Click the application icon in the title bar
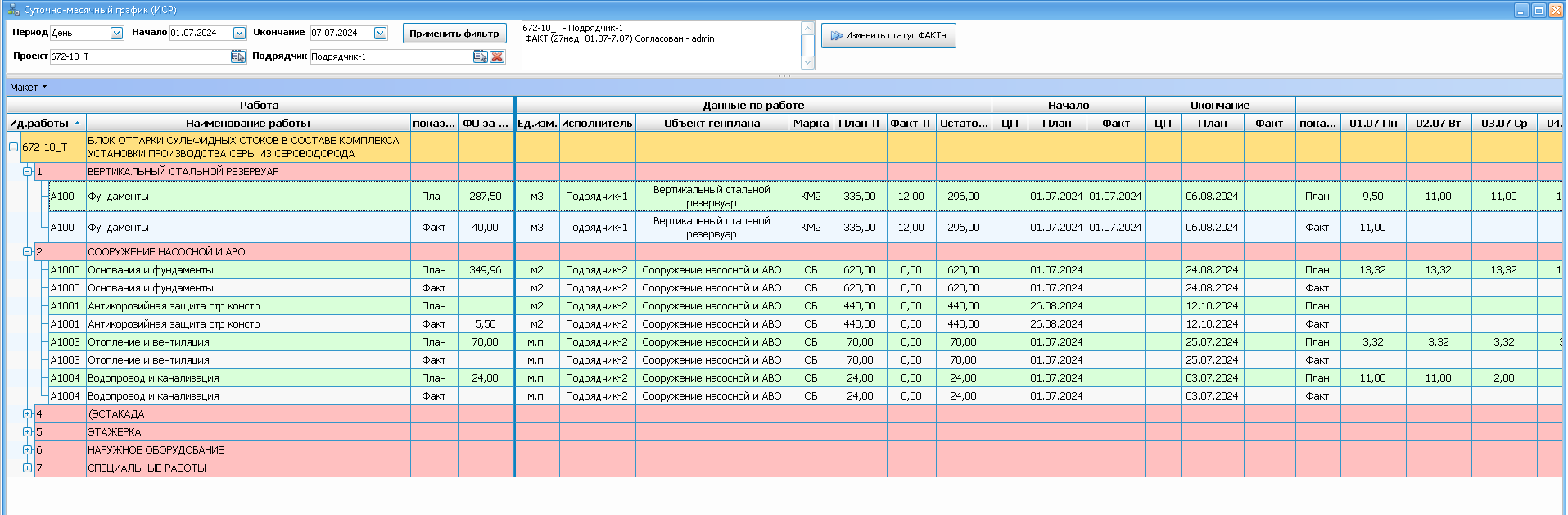Image resolution: width=1568 pixels, height=515 pixels. [x=12, y=10]
